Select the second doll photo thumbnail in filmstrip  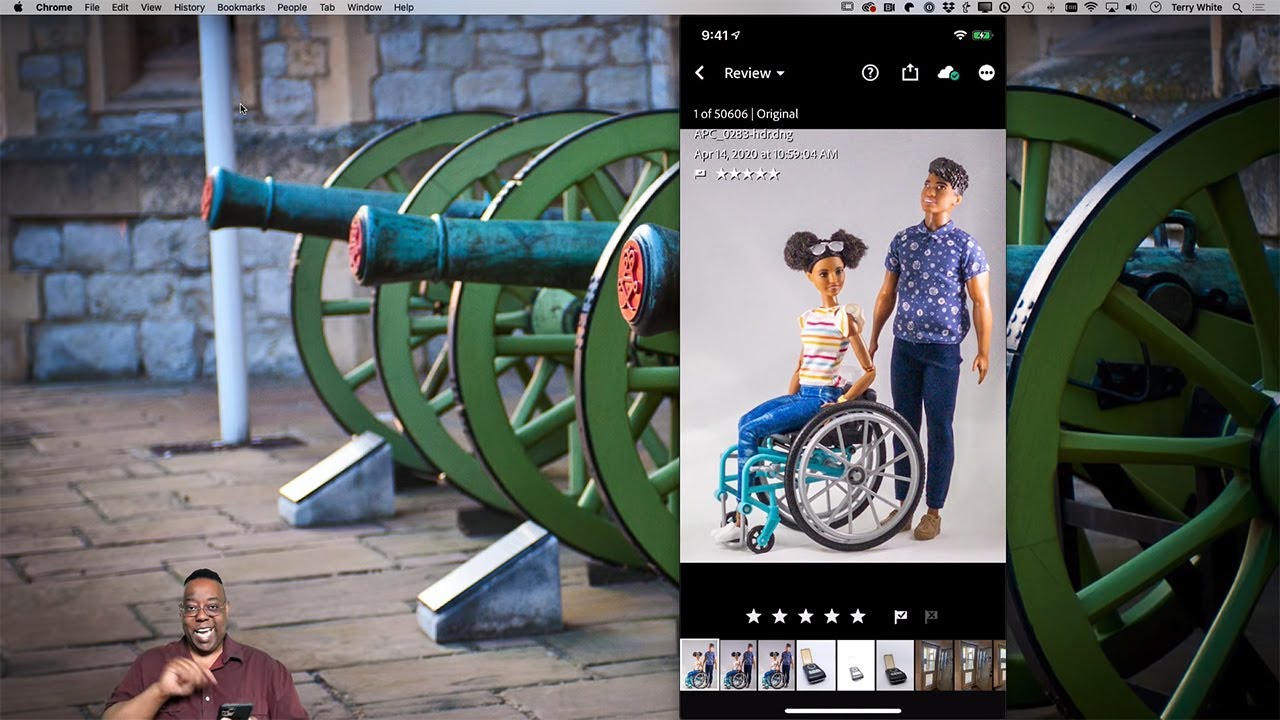click(738, 665)
